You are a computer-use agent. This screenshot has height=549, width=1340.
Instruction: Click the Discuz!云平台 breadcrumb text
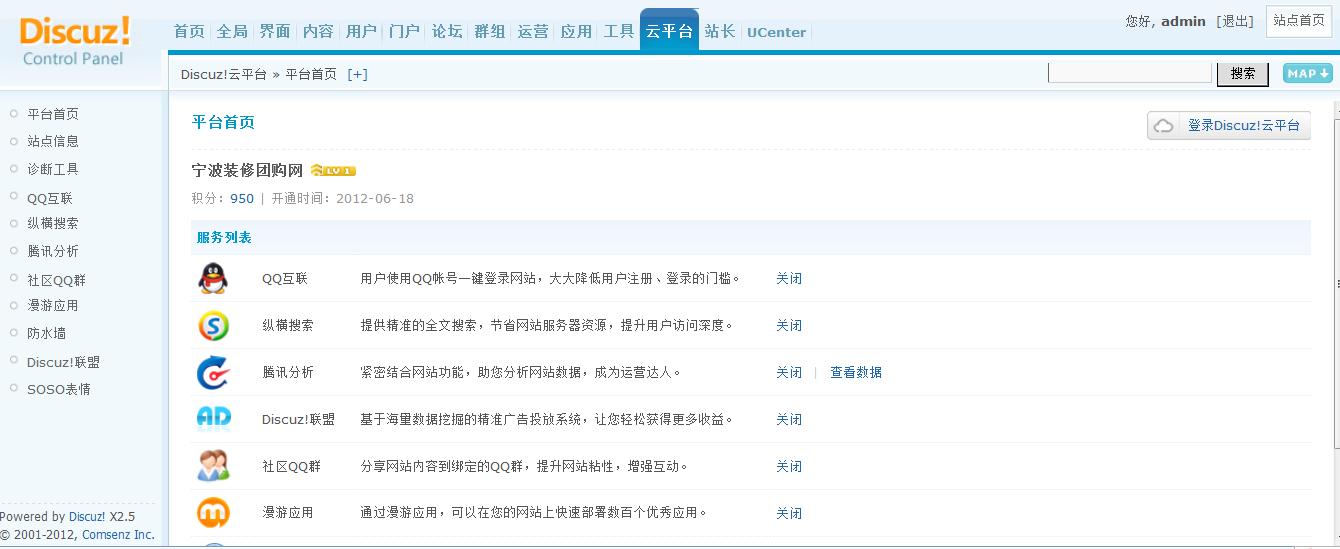224,74
